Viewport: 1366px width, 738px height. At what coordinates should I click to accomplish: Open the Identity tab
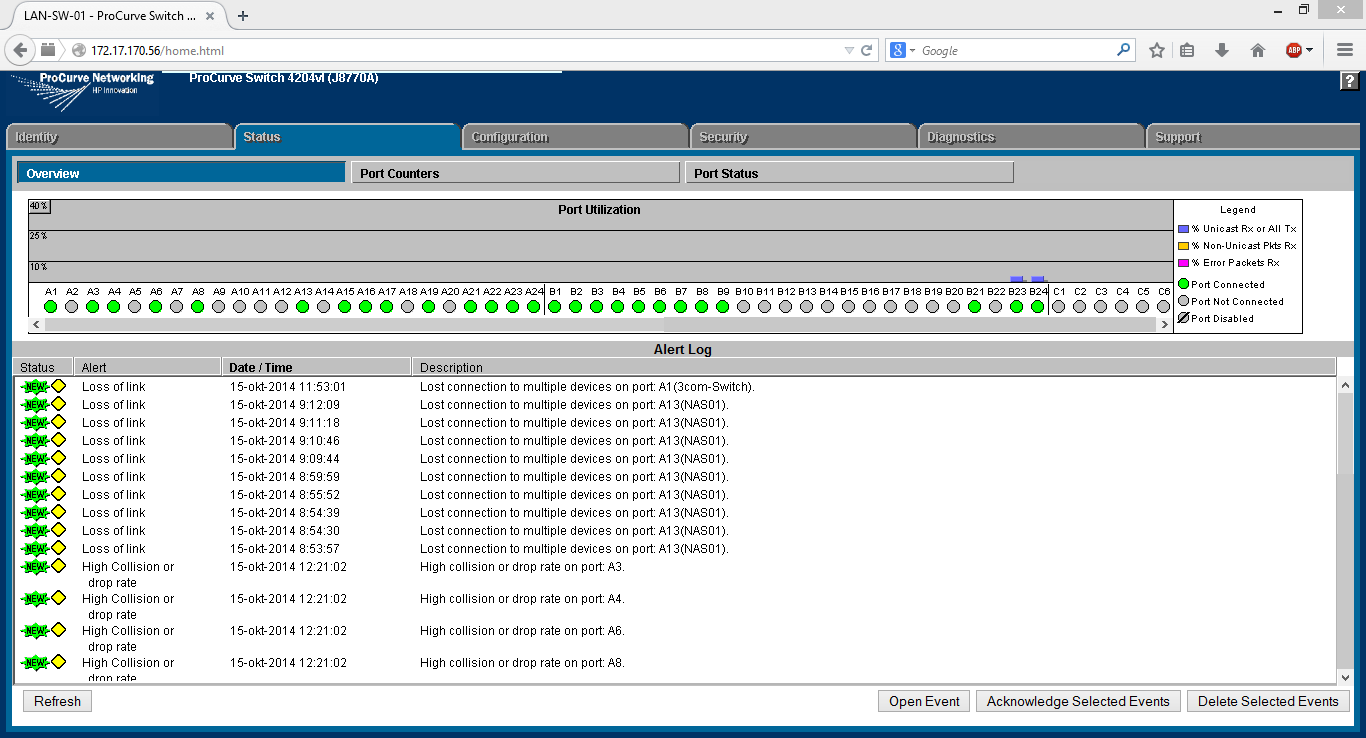[x=119, y=137]
